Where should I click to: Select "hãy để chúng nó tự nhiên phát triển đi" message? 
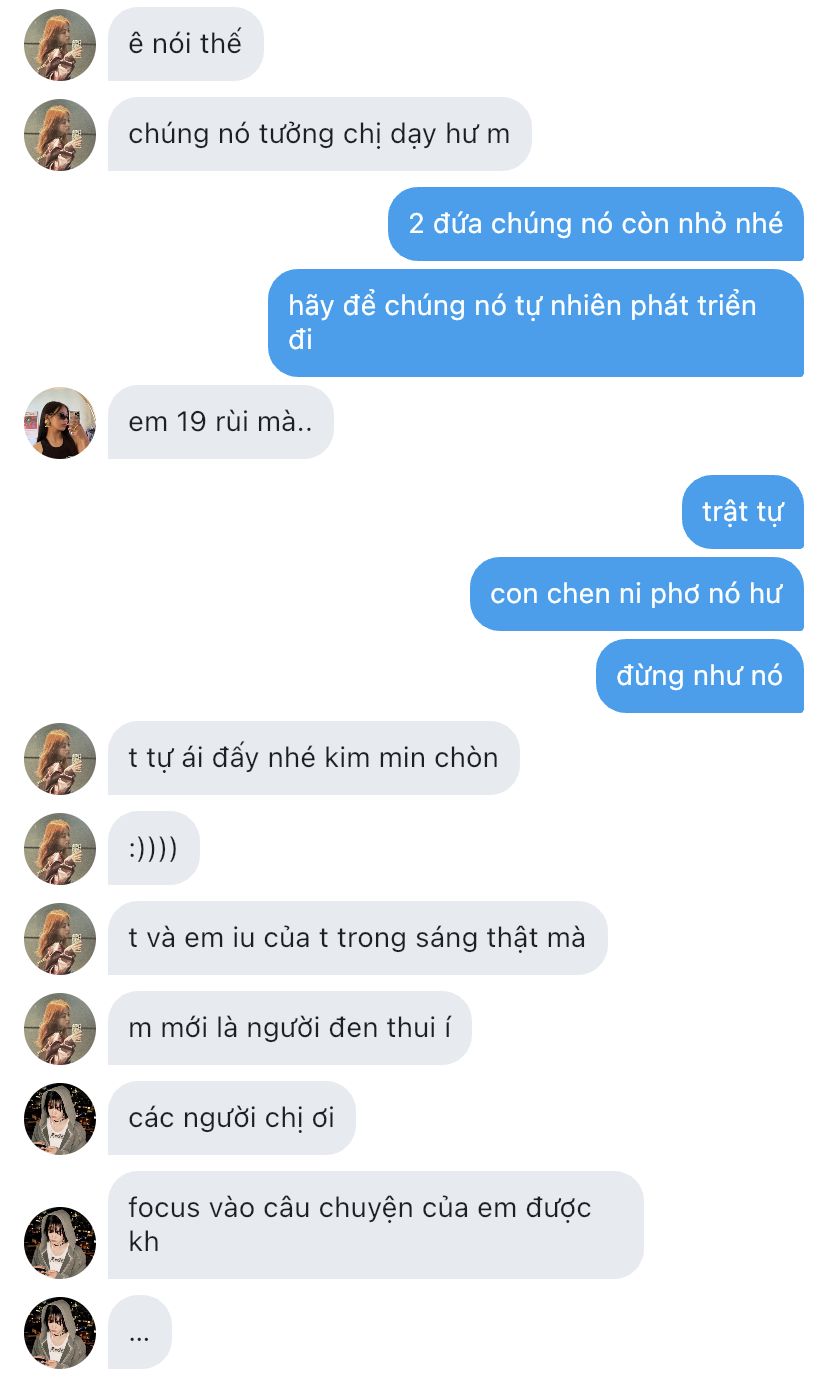click(536, 323)
